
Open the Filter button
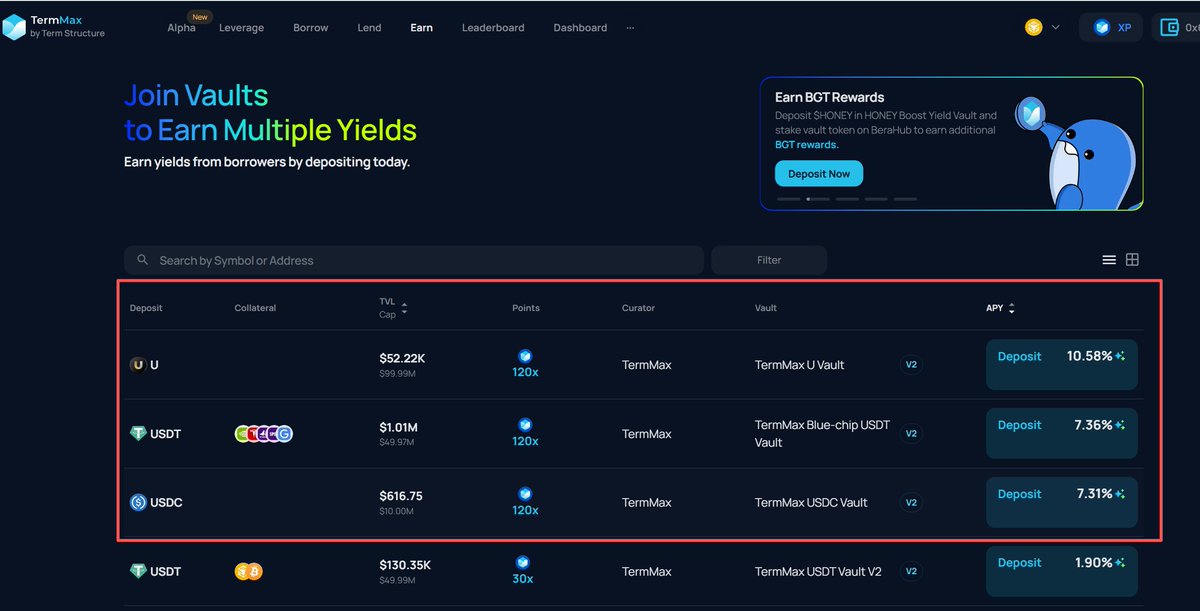point(769,260)
